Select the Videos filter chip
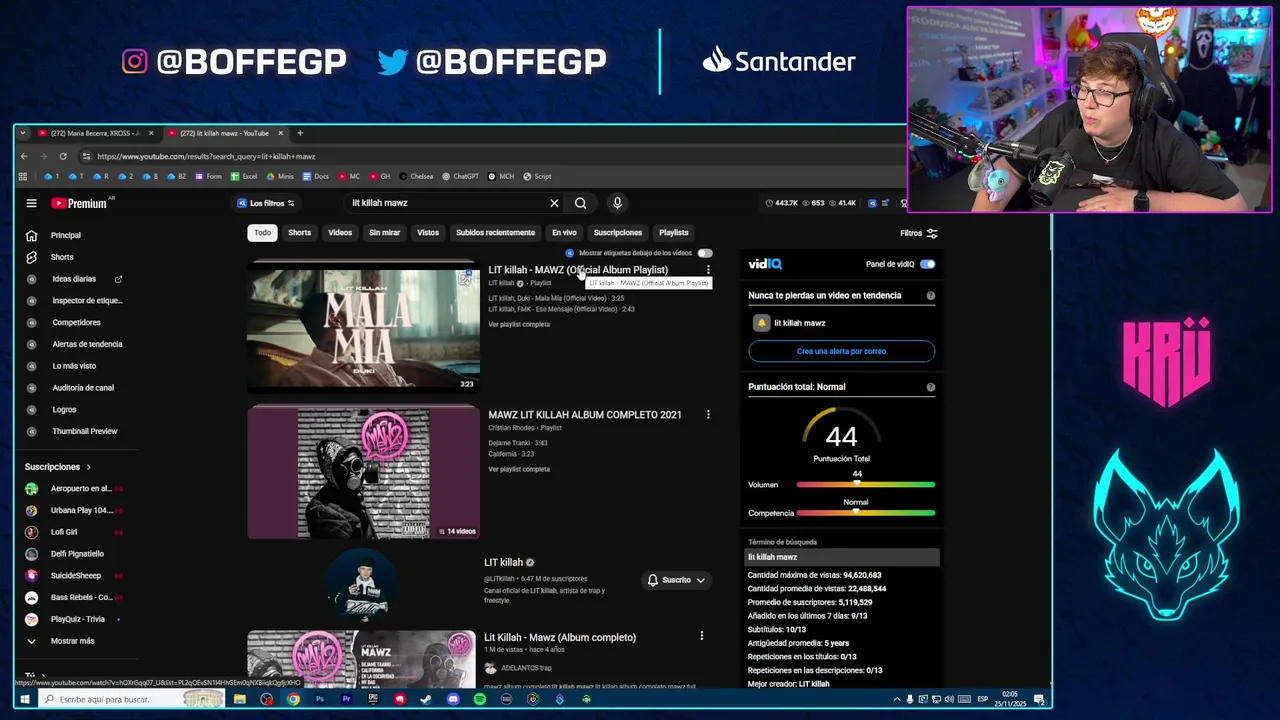The image size is (1280, 720). [x=340, y=233]
